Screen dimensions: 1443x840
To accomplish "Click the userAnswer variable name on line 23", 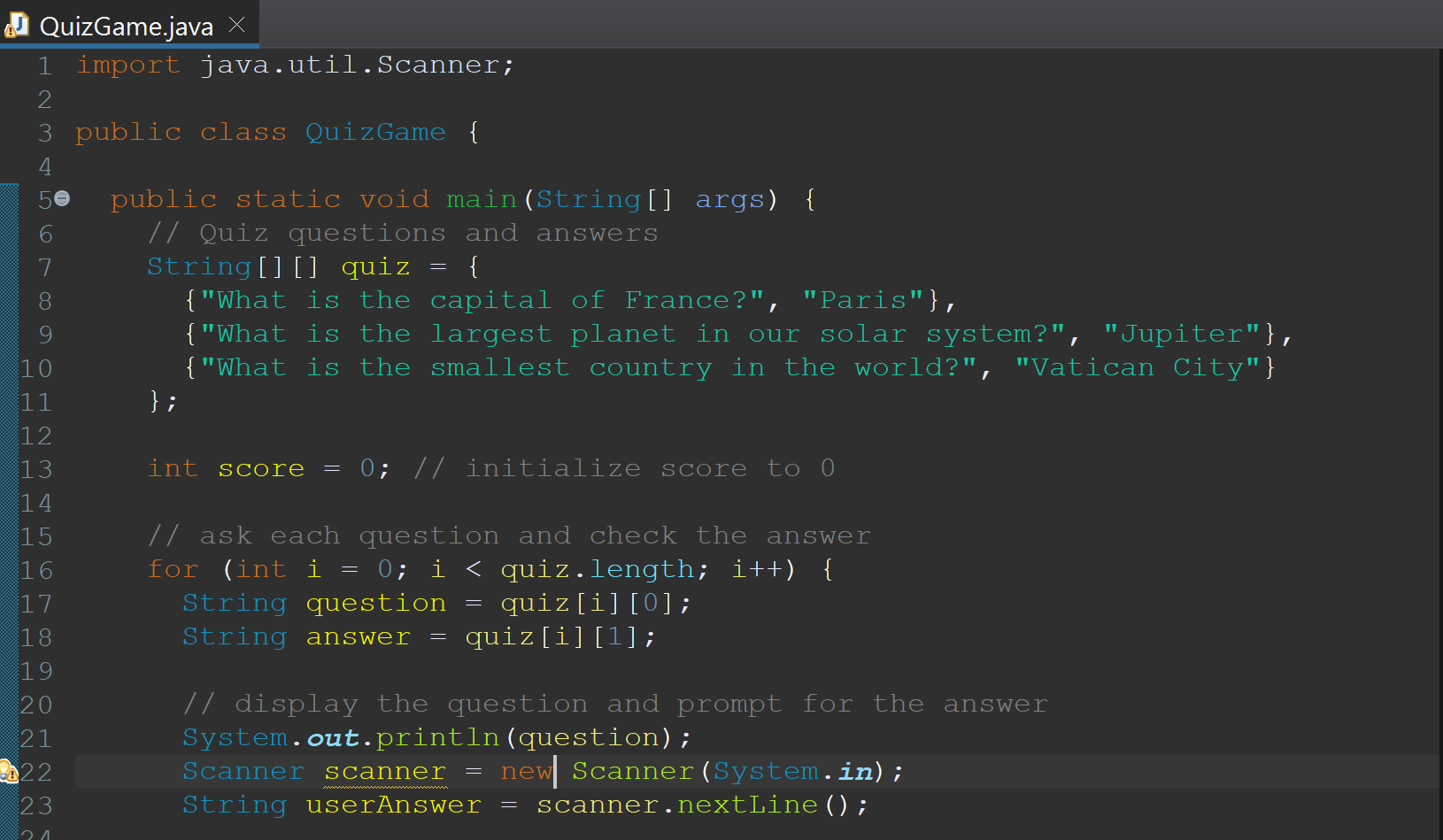I will (x=392, y=805).
